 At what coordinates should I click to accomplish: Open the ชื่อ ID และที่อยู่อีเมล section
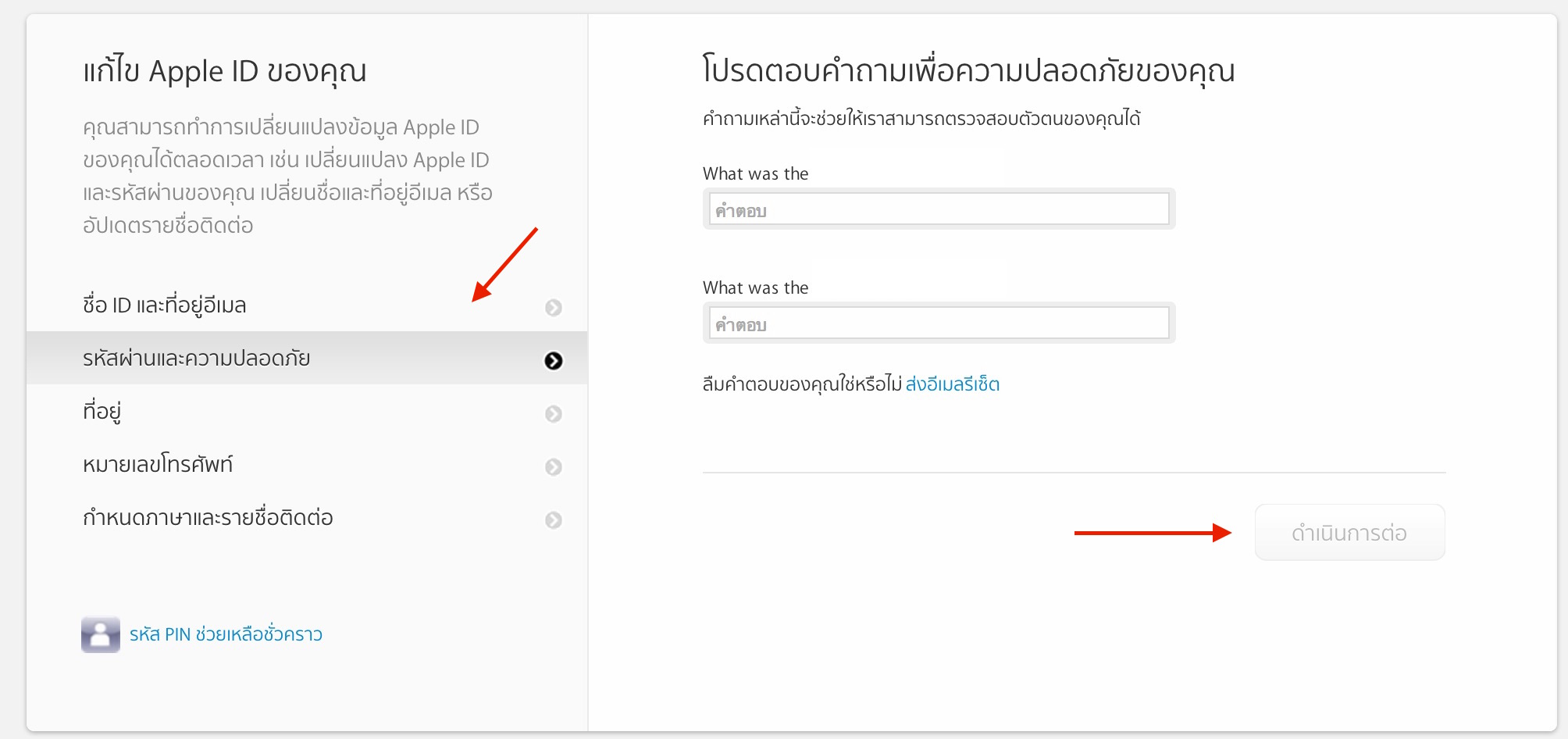click(x=165, y=305)
